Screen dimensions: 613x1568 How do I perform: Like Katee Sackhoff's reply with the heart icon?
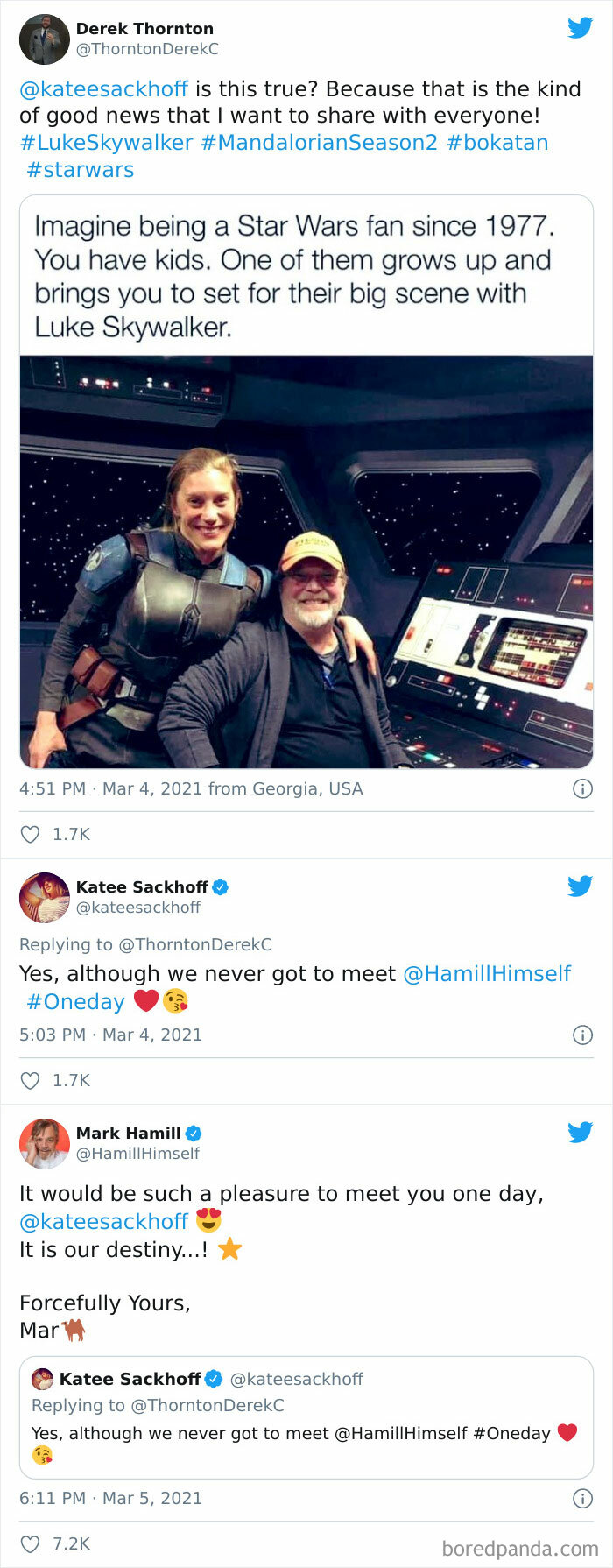point(29,1080)
